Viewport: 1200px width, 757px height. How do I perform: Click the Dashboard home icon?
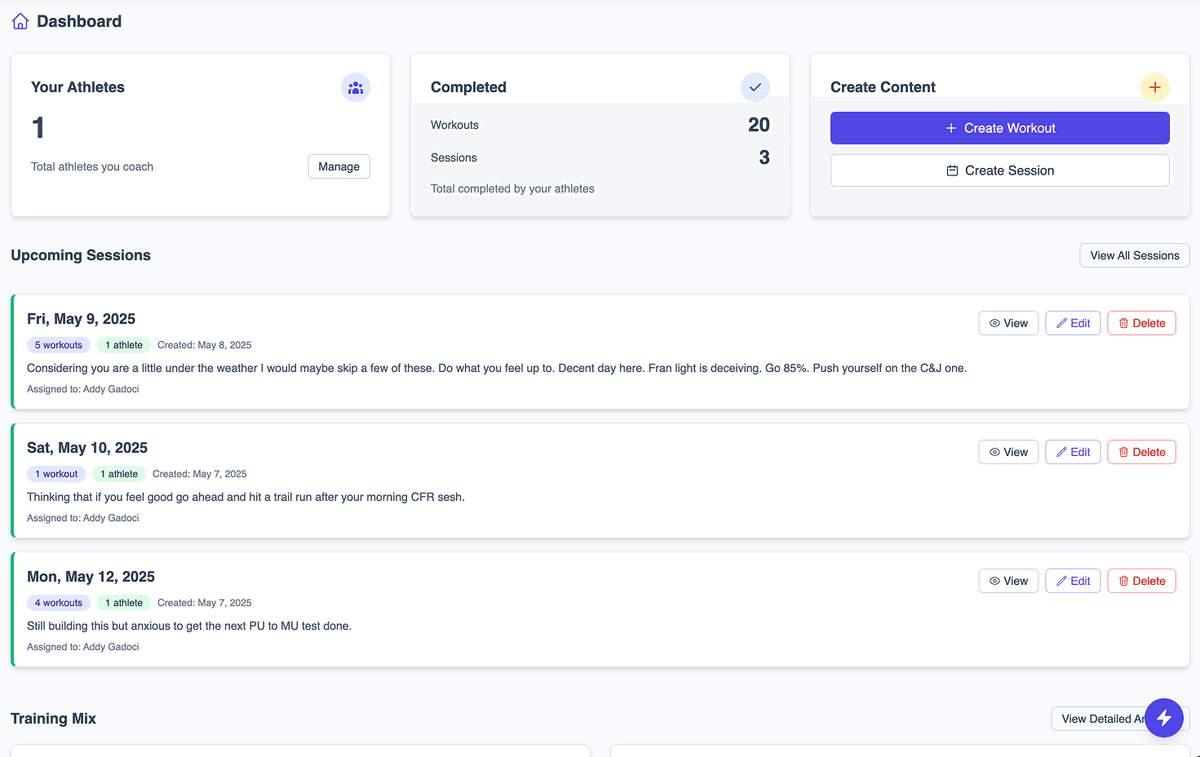coord(20,21)
